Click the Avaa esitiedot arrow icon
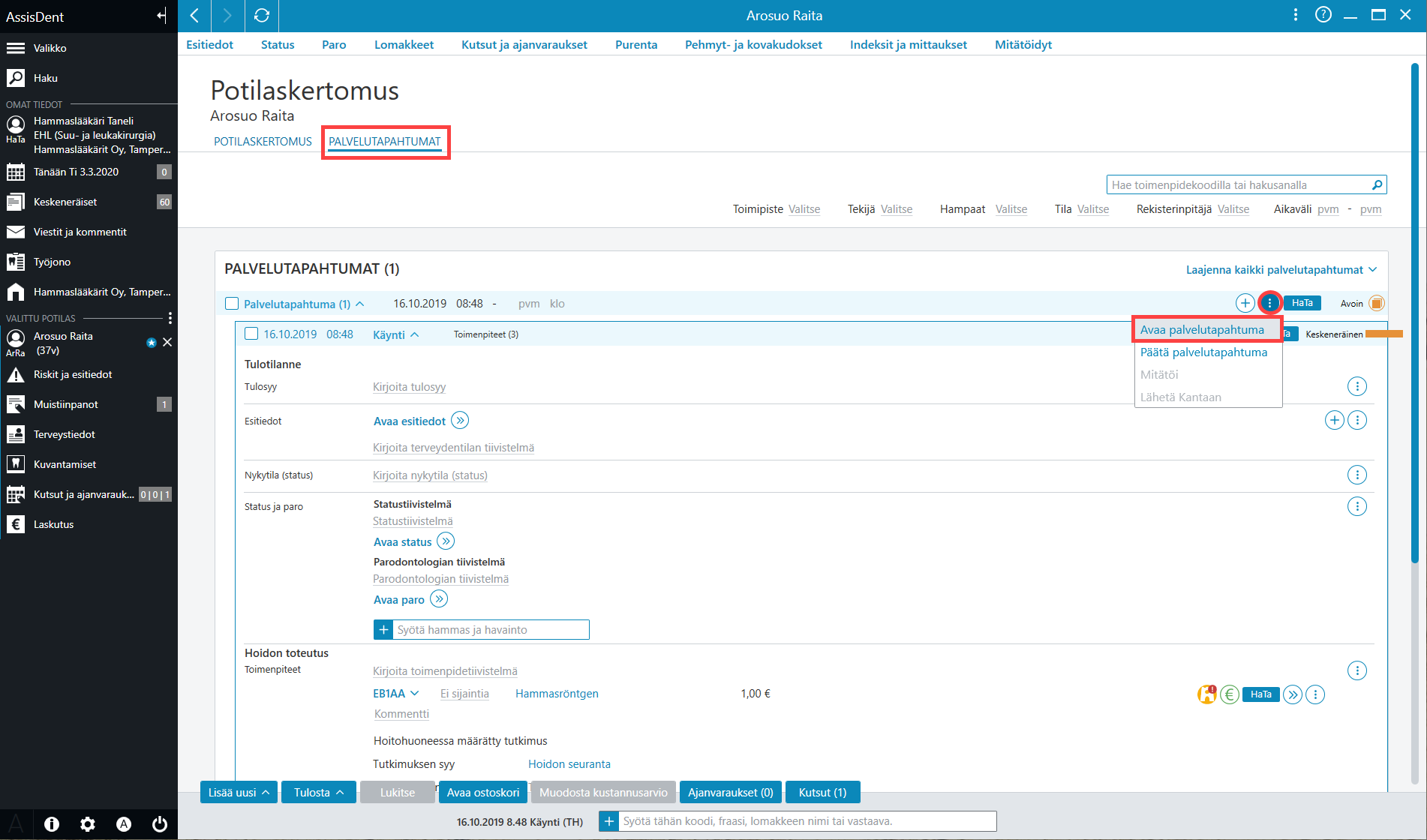Screen dimensions: 1427x840 coord(460,421)
